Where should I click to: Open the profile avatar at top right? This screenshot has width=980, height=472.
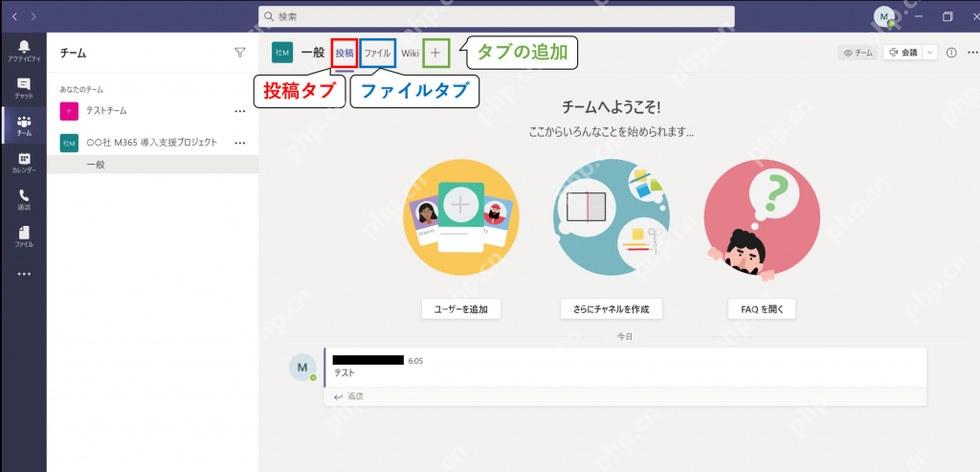click(x=884, y=17)
